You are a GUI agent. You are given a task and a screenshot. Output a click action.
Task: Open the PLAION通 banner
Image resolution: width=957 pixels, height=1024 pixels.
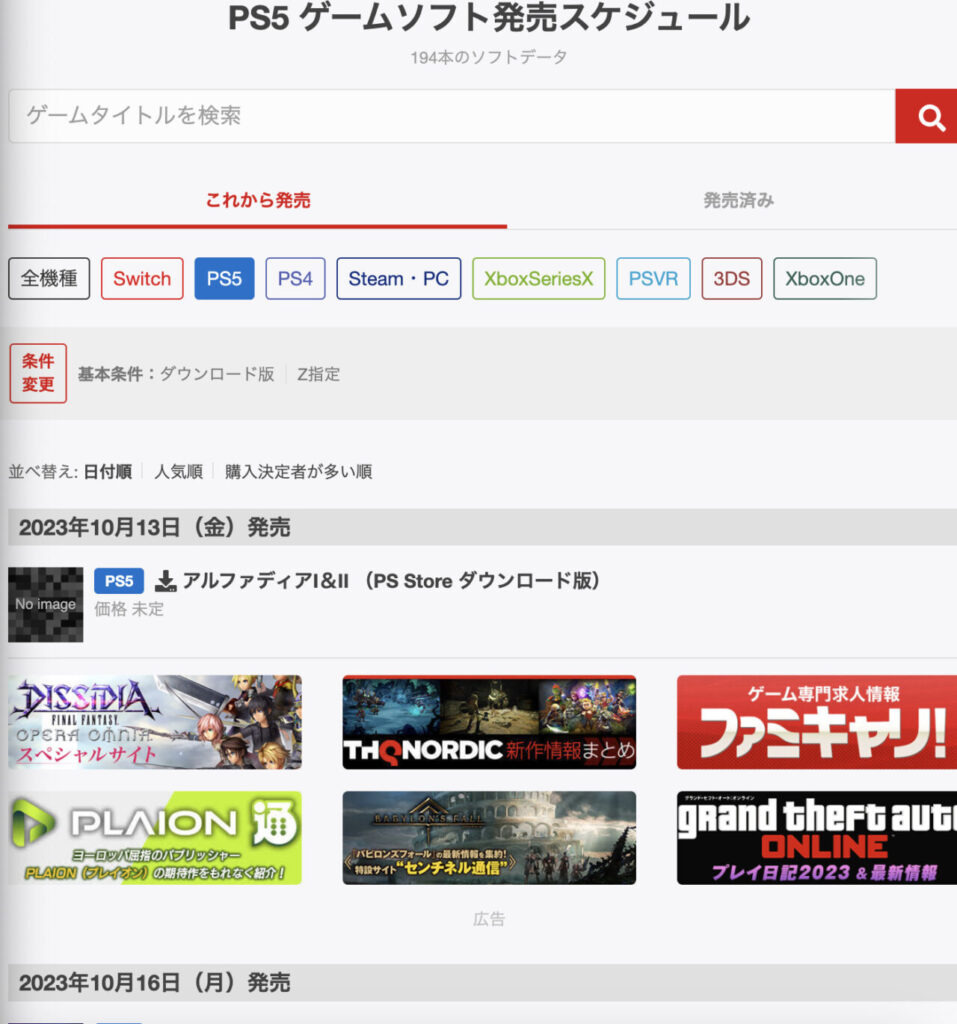click(155, 838)
